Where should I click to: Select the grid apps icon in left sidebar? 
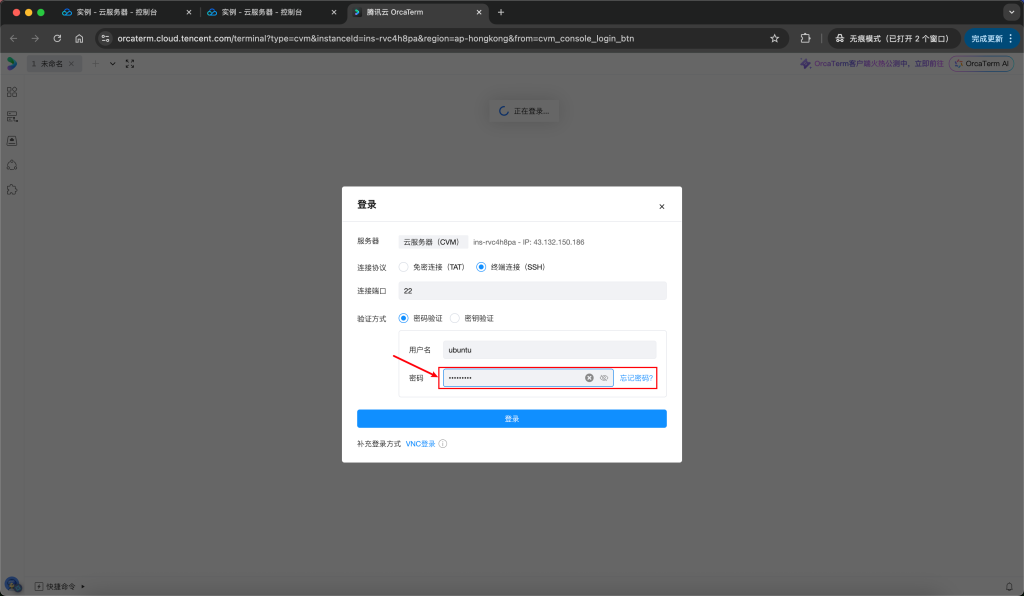(11, 91)
